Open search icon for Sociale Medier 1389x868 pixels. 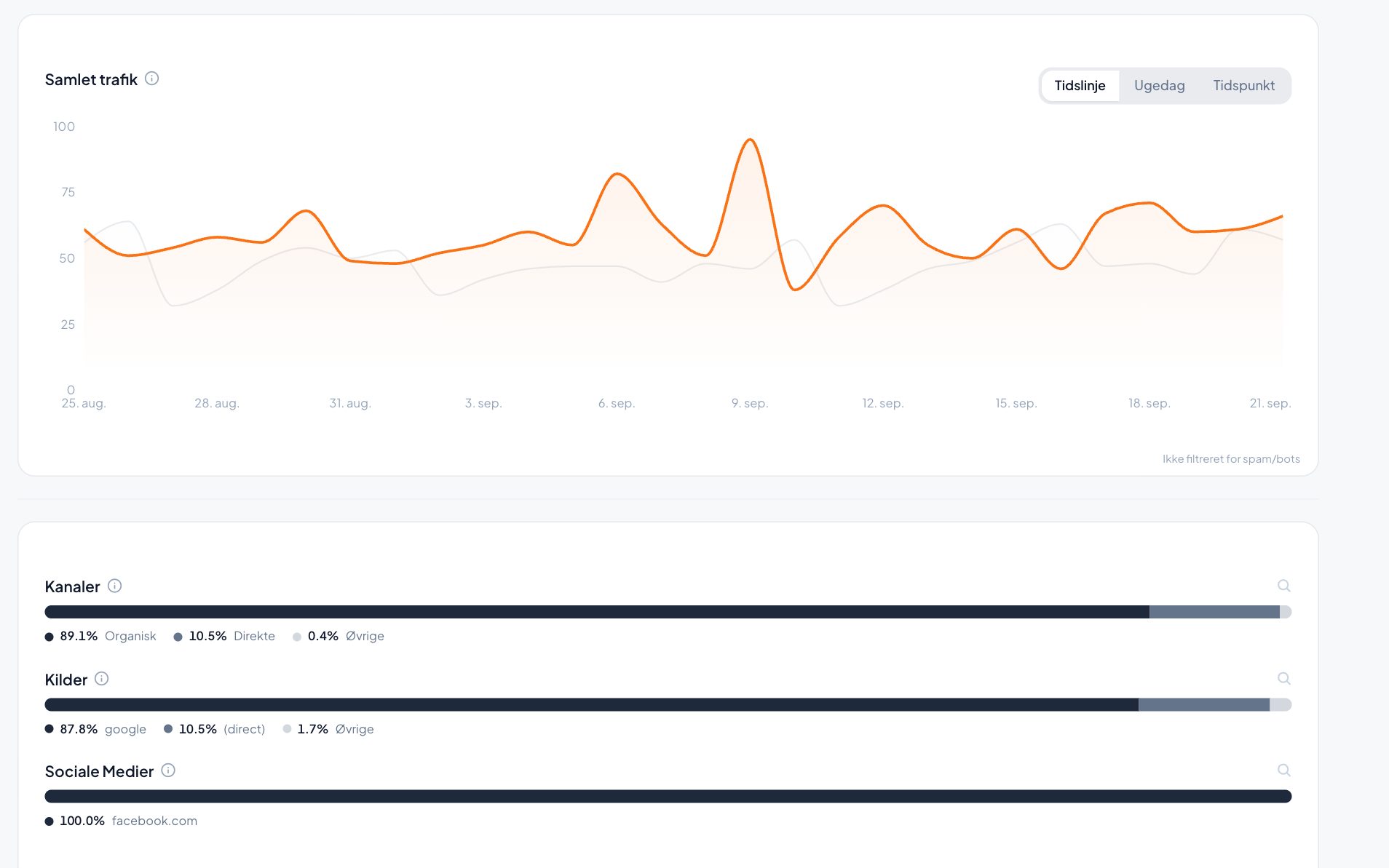tap(1284, 771)
